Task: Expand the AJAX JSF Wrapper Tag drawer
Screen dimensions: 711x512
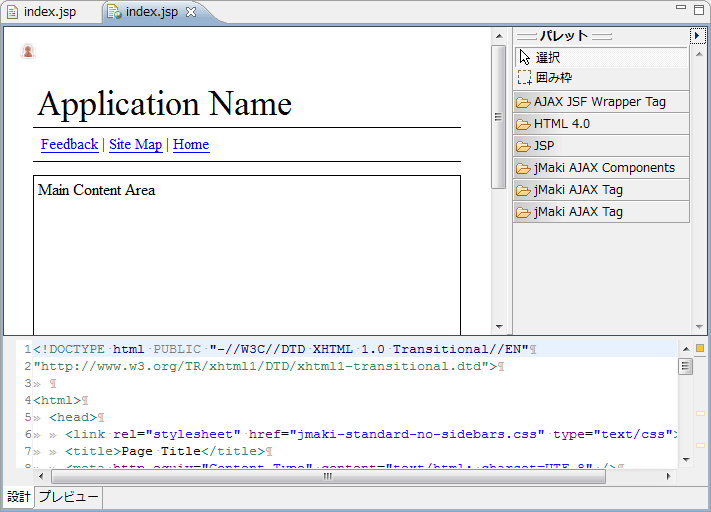Action: [601, 102]
